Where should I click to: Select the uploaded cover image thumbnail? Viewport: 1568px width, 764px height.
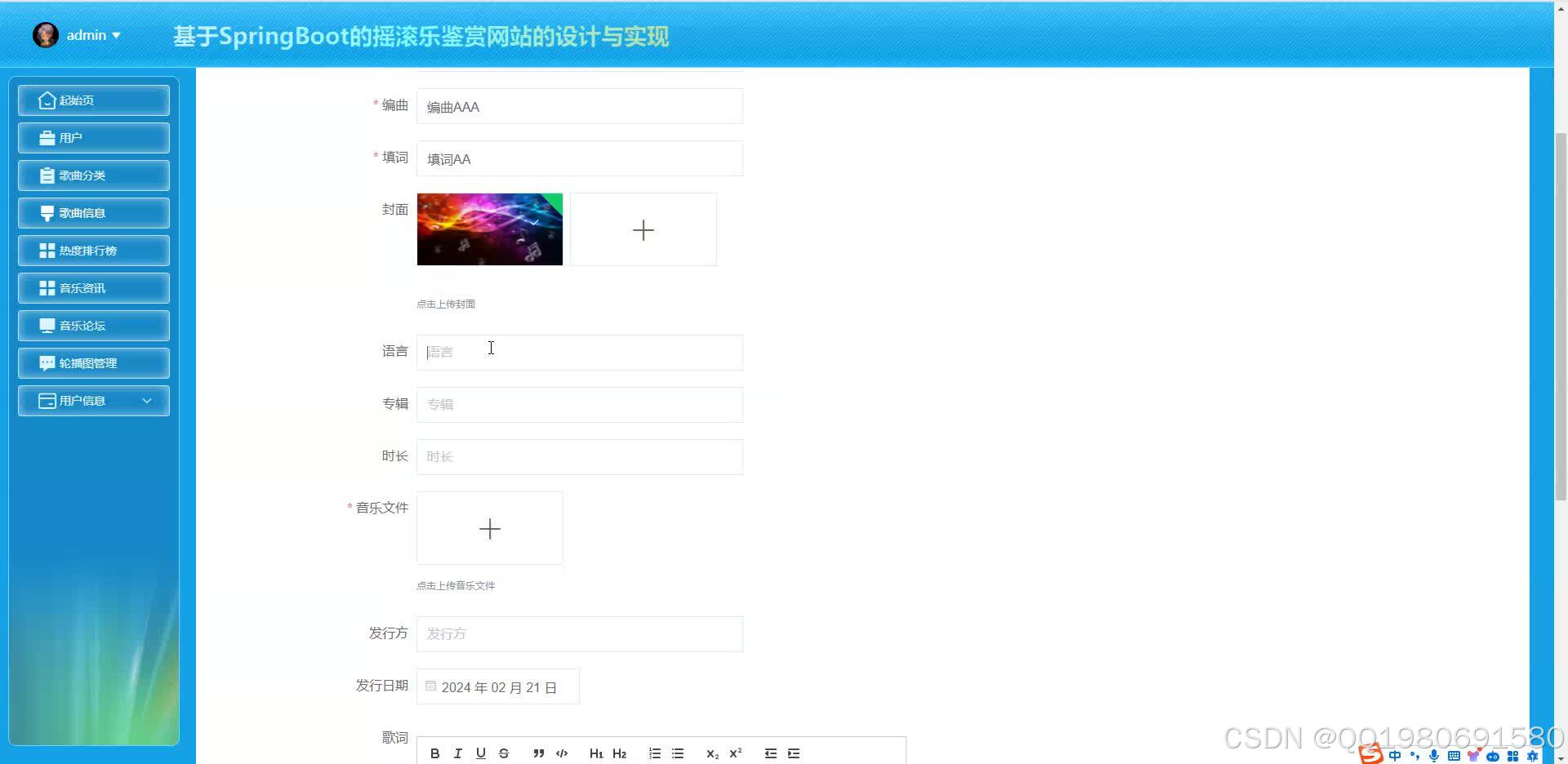pos(489,229)
